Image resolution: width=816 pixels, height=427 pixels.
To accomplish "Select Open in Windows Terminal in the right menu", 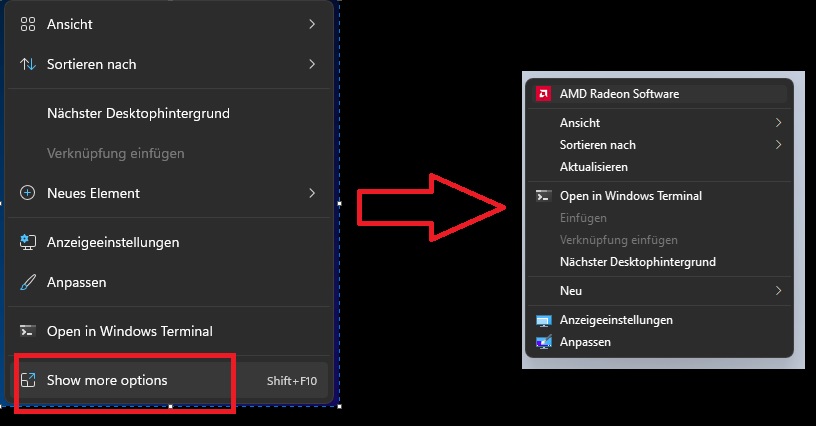I will tap(659, 196).
